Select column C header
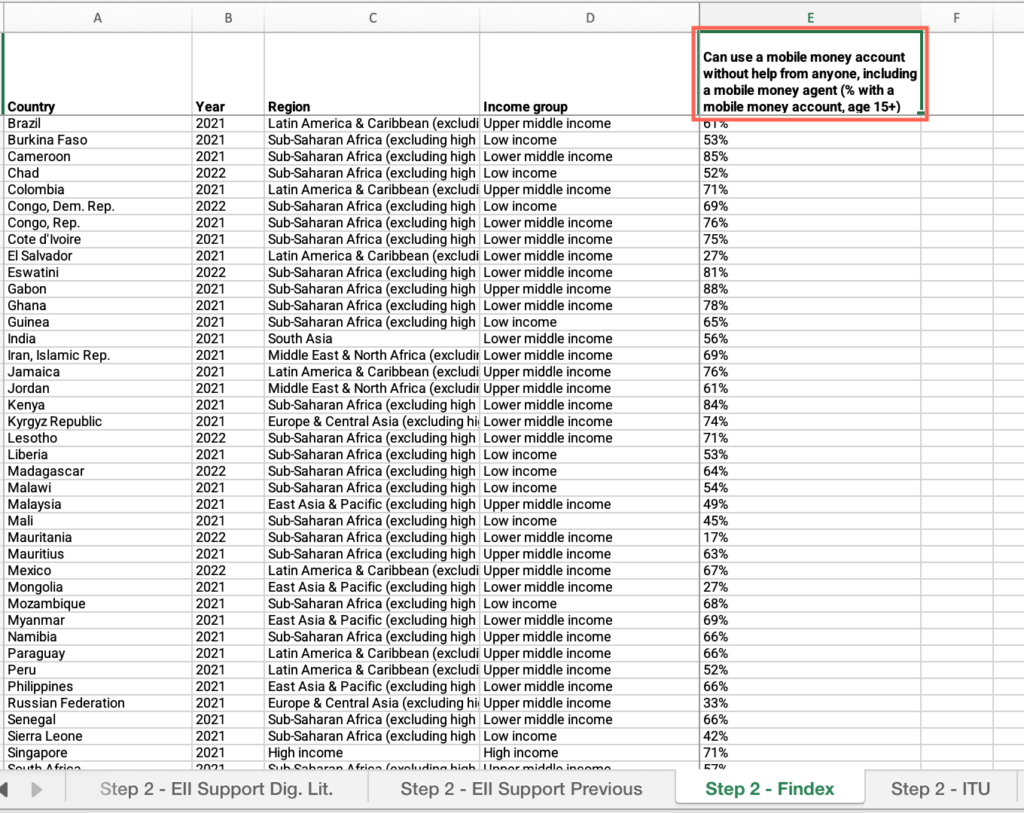The image size is (1024, 813). (x=372, y=18)
